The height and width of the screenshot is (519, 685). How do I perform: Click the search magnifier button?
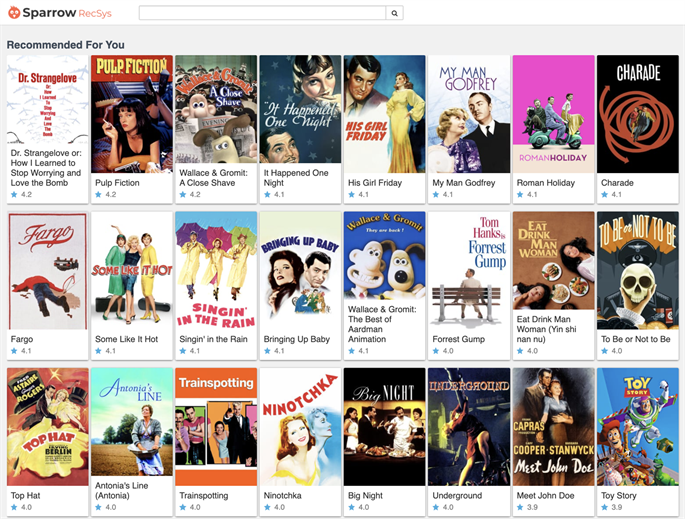[x=395, y=13]
